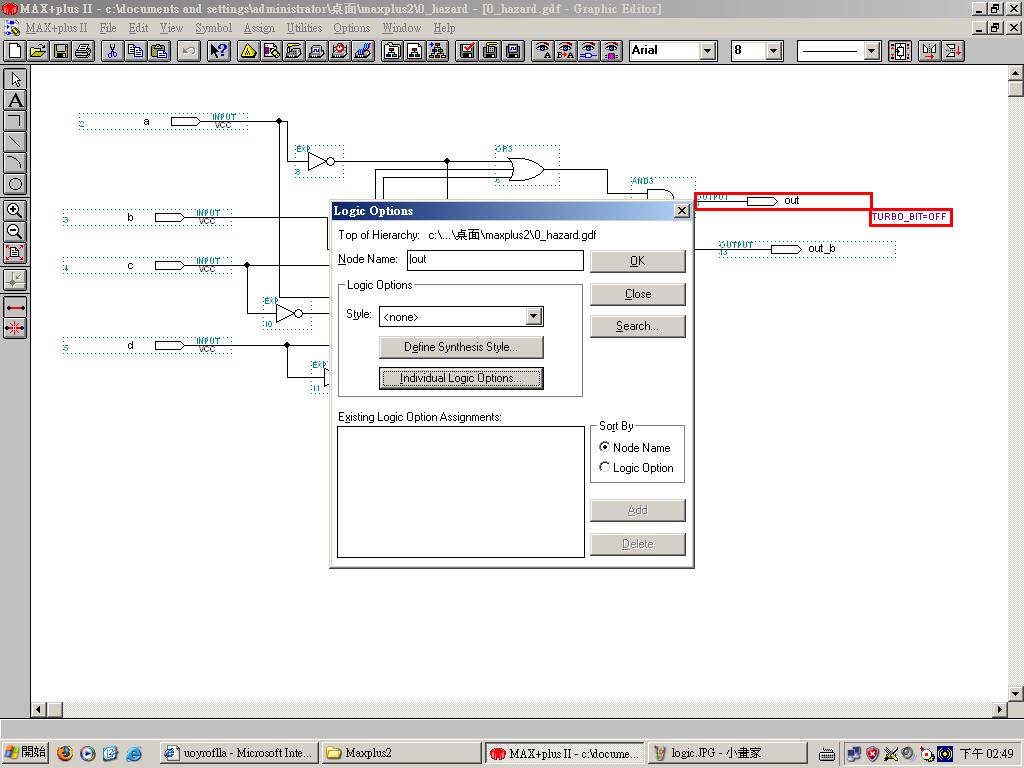Open the Arial font dropdown

click(707, 51)
